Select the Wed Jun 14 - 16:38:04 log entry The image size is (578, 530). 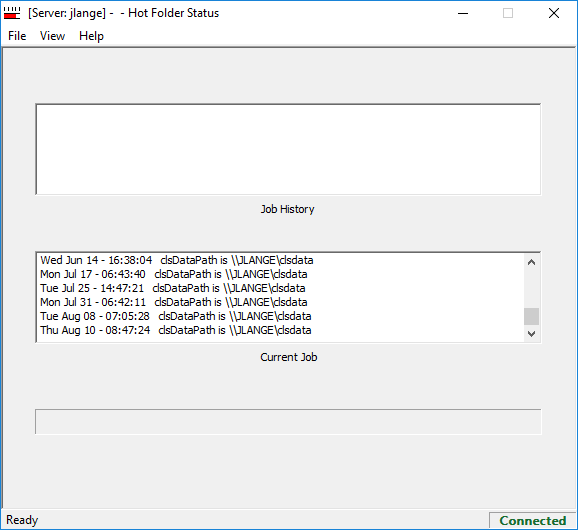177,260
